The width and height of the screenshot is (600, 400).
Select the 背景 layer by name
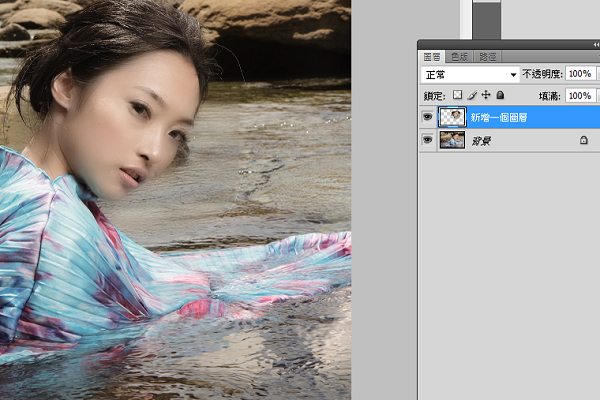(481, 141)
